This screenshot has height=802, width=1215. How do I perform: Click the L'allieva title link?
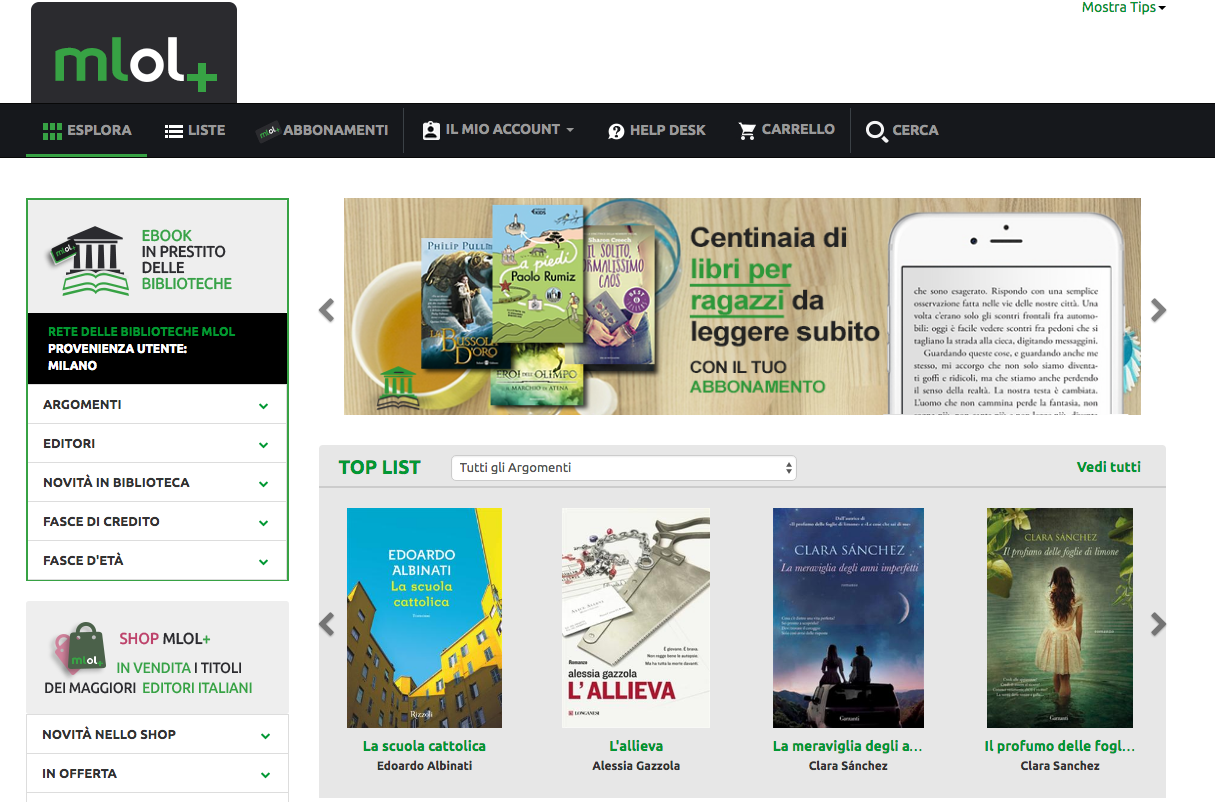click(x=636, y=746)
